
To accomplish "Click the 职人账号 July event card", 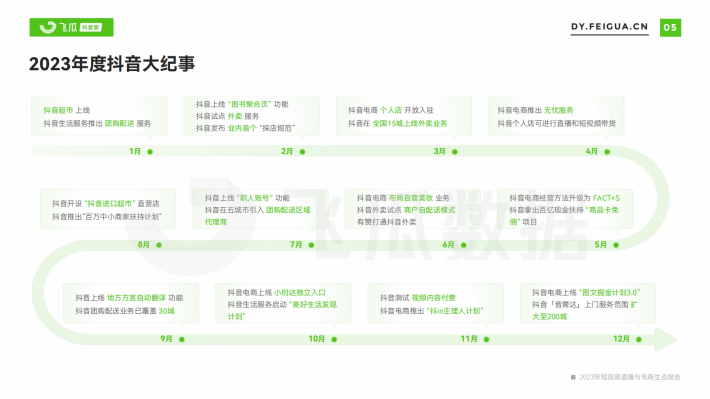I will tap(260, 209).
